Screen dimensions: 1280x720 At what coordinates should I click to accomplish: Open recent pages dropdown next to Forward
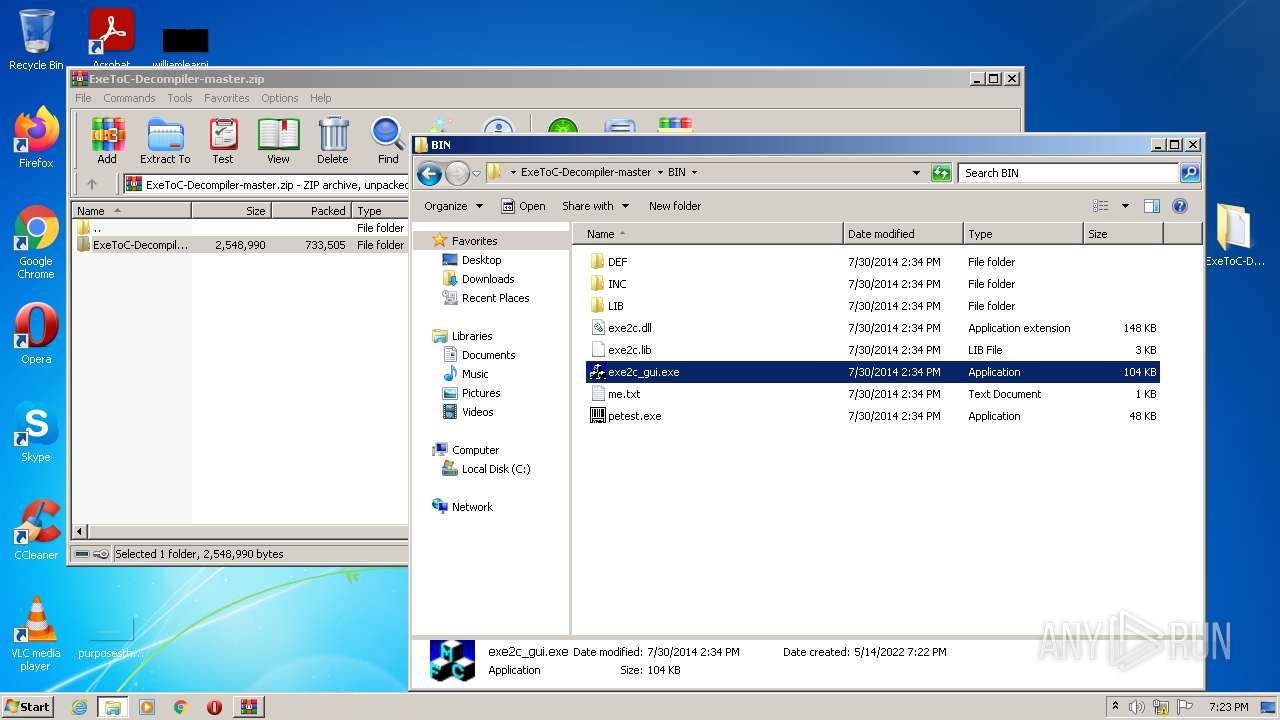477,173
